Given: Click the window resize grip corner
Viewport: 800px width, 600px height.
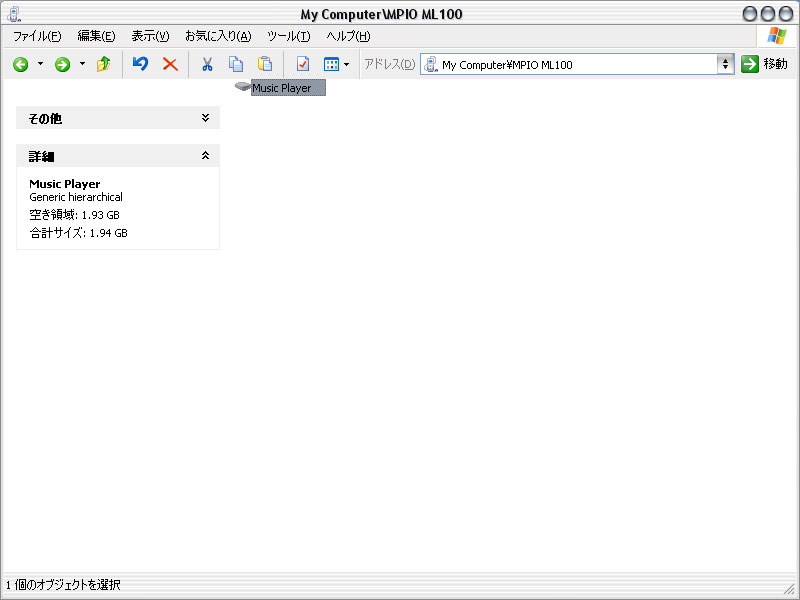Looking at the screenshot, I should coord(789,589).
